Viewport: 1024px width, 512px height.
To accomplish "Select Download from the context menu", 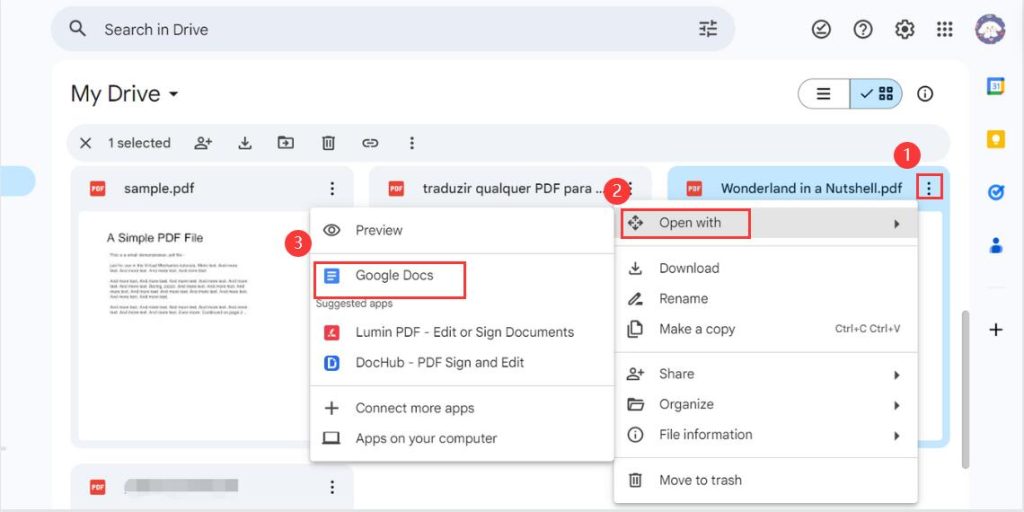I will point(766,268).
